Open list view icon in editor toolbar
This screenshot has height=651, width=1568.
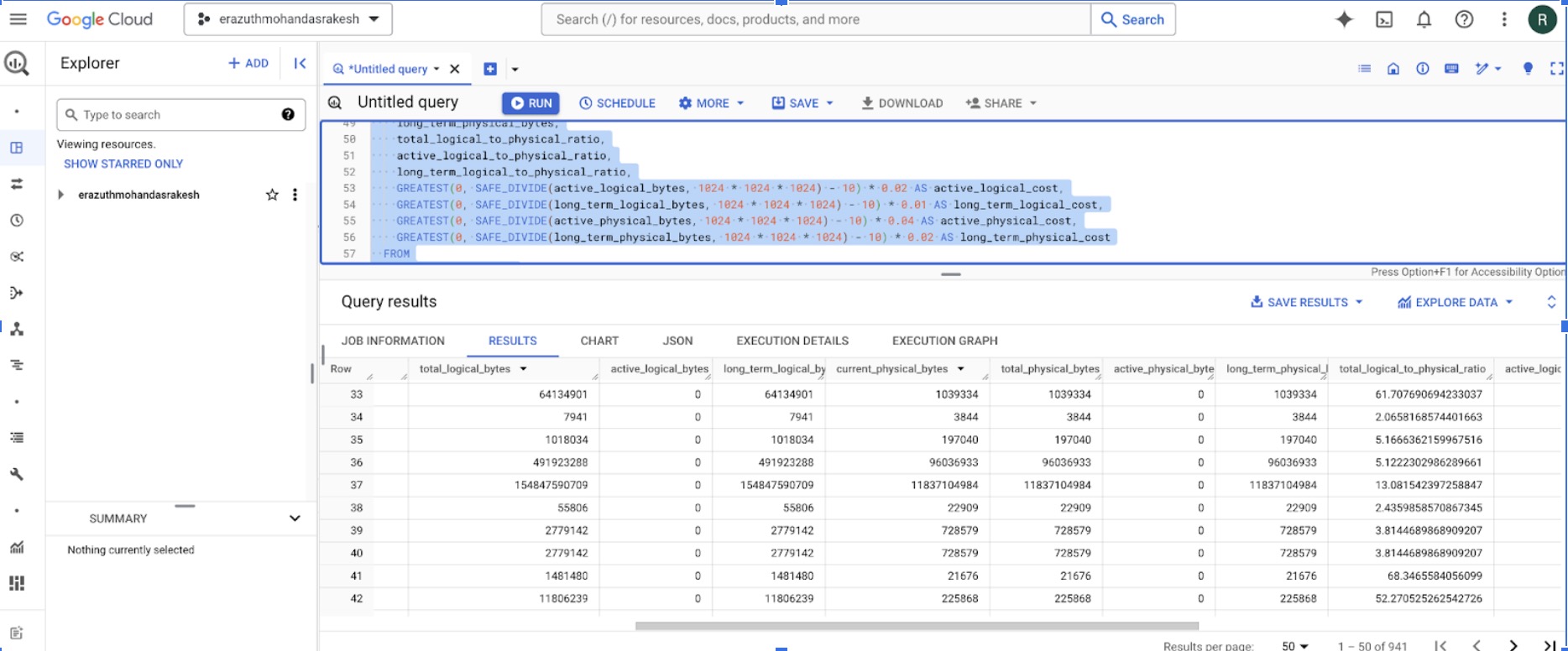[x=1365, y=69]
